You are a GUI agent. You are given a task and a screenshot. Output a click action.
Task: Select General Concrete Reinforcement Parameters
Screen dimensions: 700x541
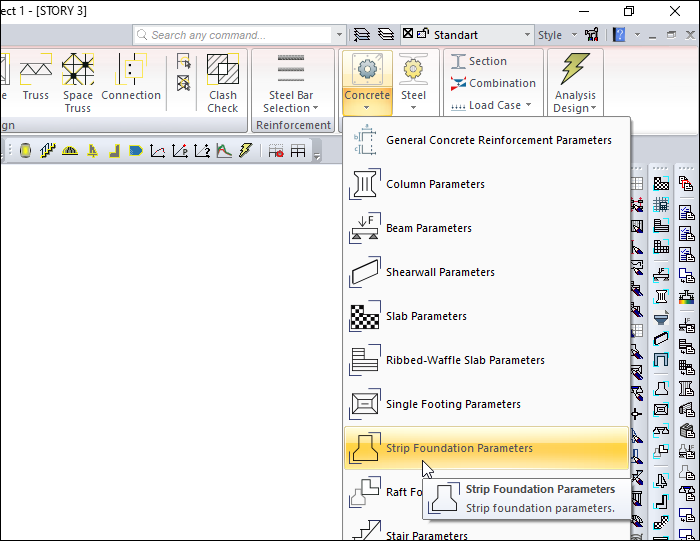[498, 140]
